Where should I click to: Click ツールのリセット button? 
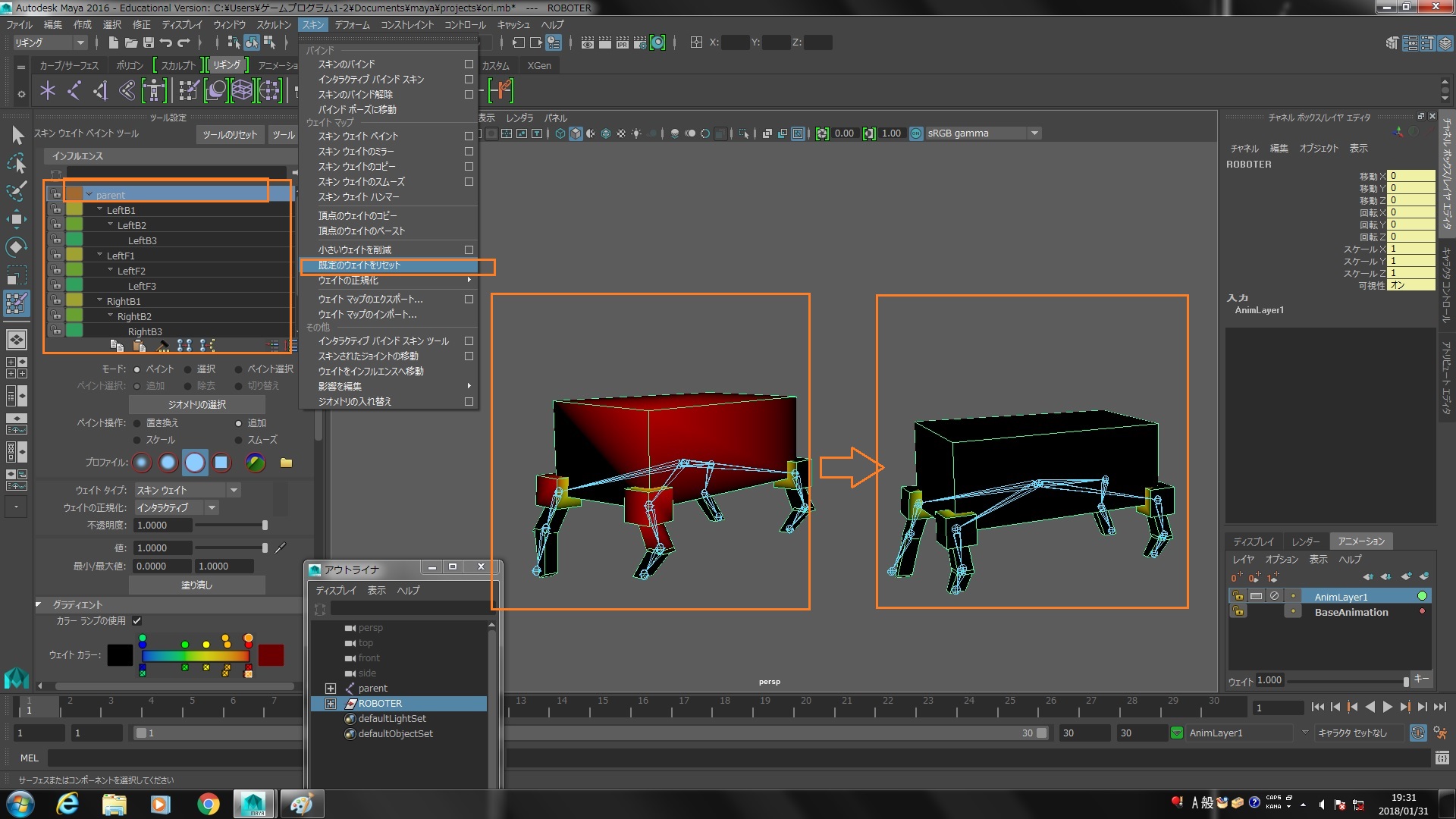click(x=230, y=135)
